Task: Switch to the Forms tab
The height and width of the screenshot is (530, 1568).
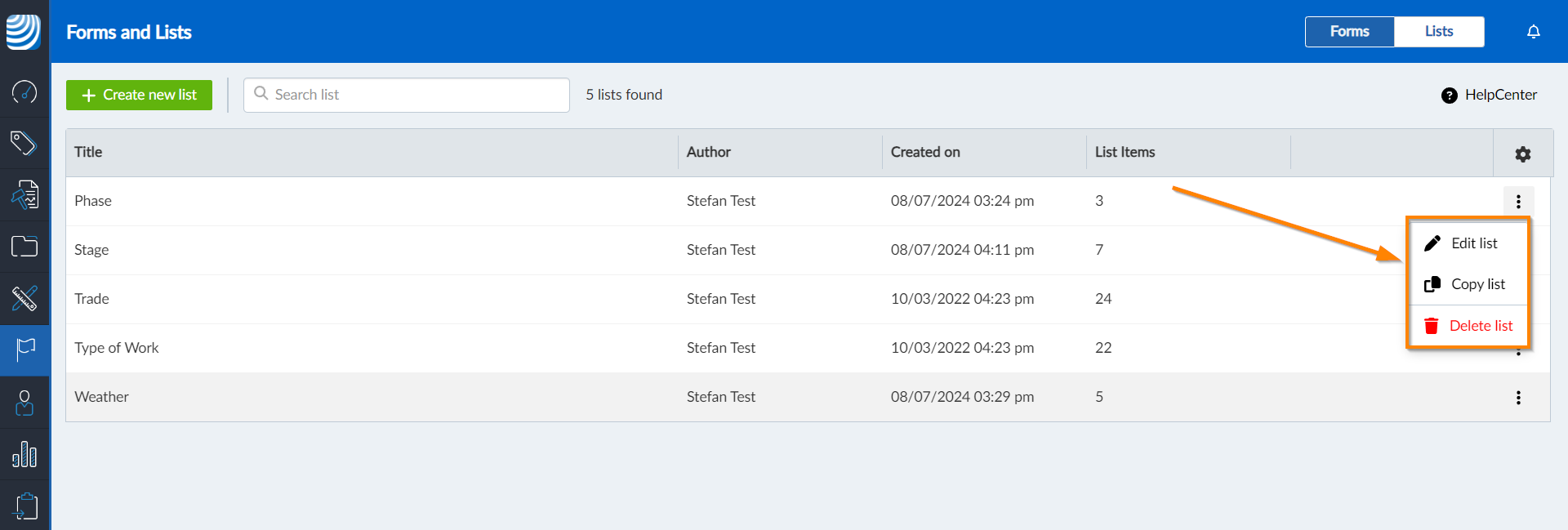Action: [1349, 32]
